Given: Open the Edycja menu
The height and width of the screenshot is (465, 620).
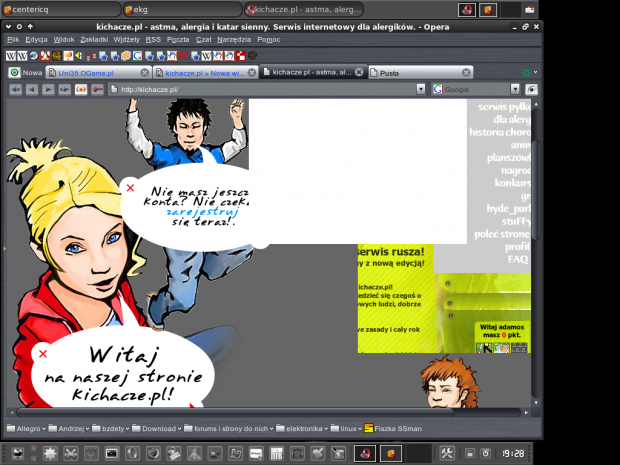Looking at the screenshot, I should pyautogui.click(x=36, y=40).
